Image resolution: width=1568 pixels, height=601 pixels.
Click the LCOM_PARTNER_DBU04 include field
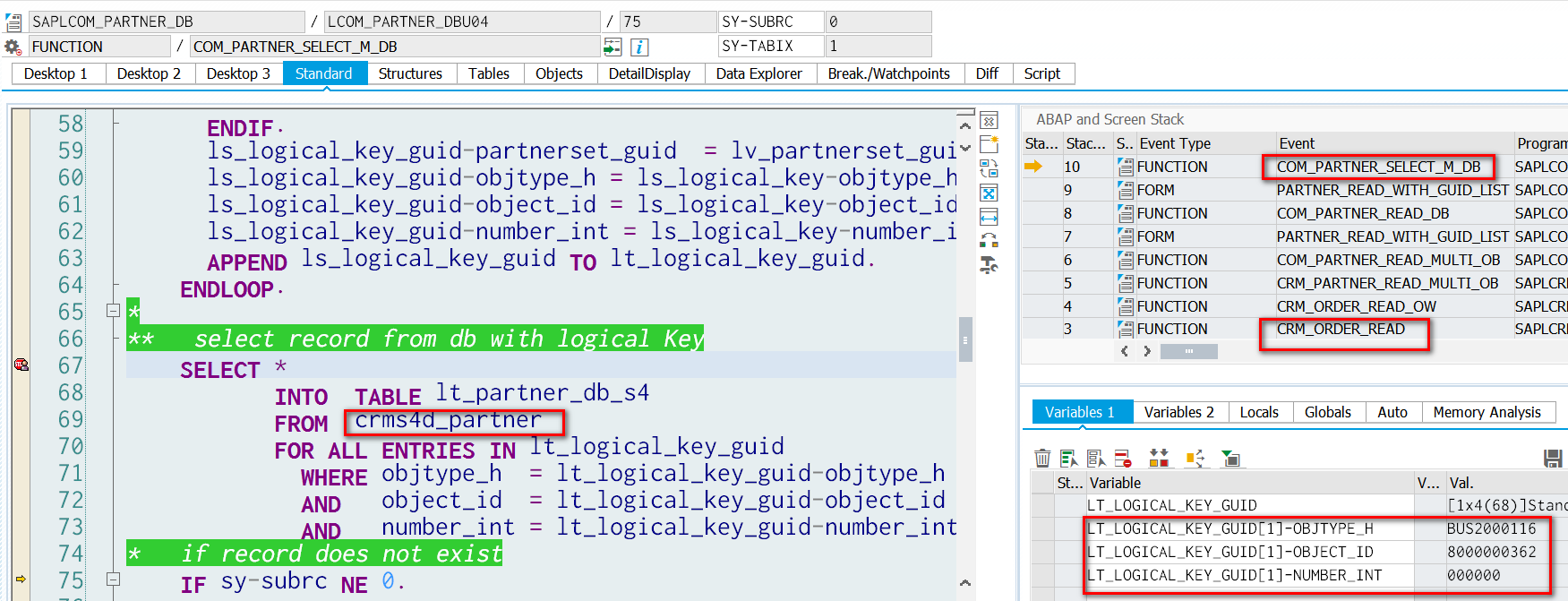coord(462,21)
